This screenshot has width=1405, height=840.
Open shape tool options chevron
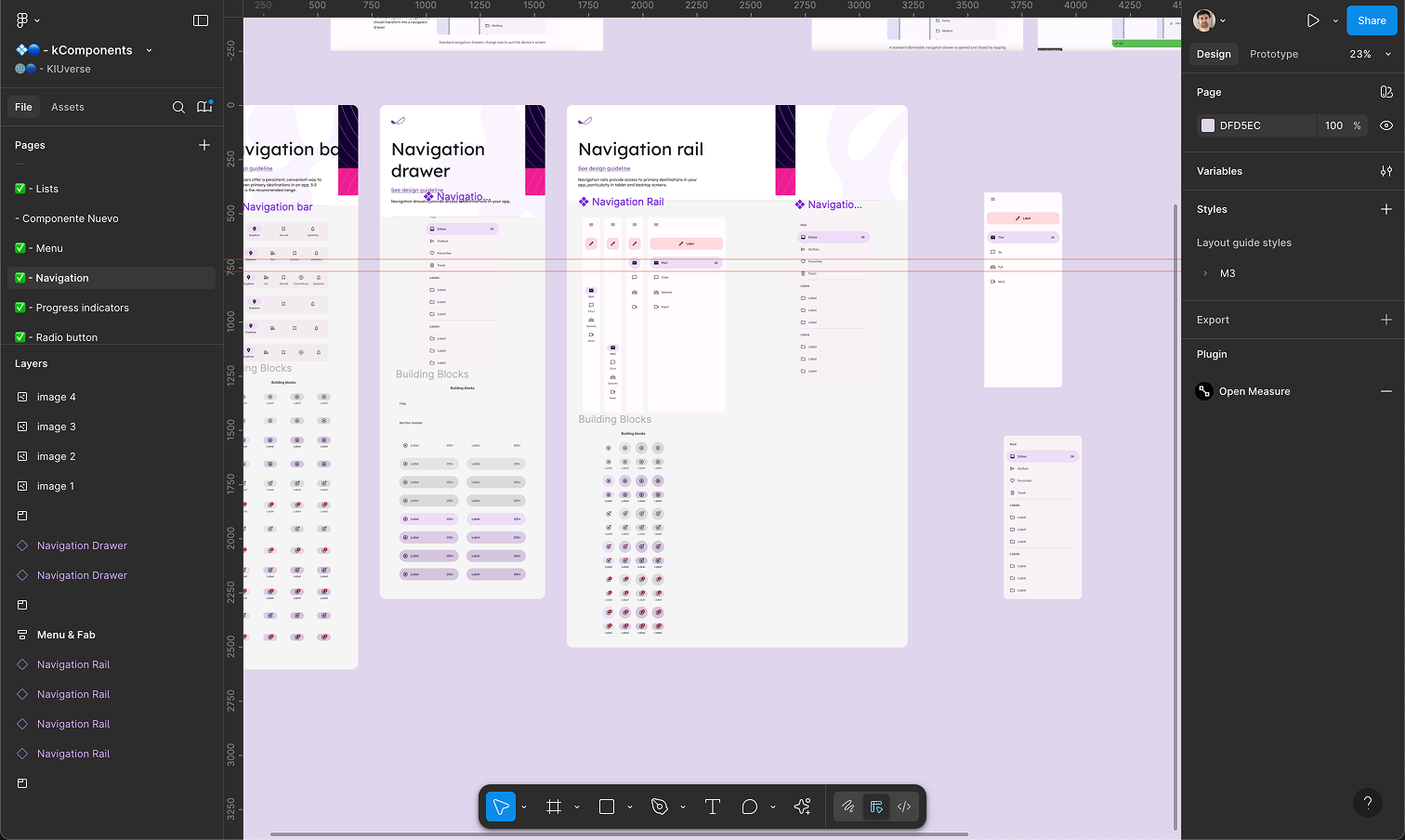(x=630, y=807)
